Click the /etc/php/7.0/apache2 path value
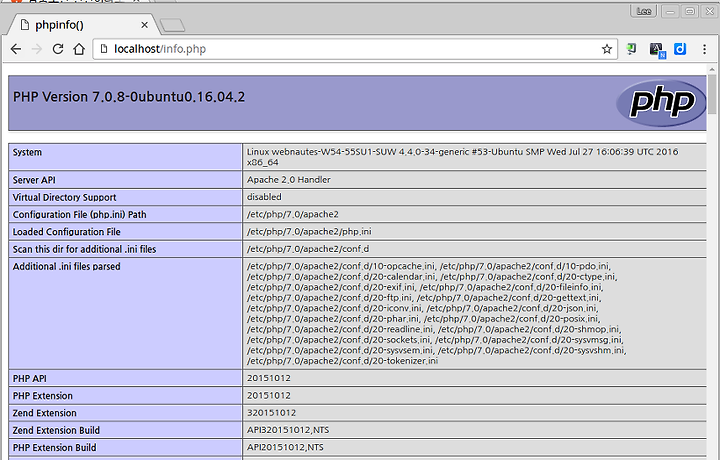 pos(292,214)
